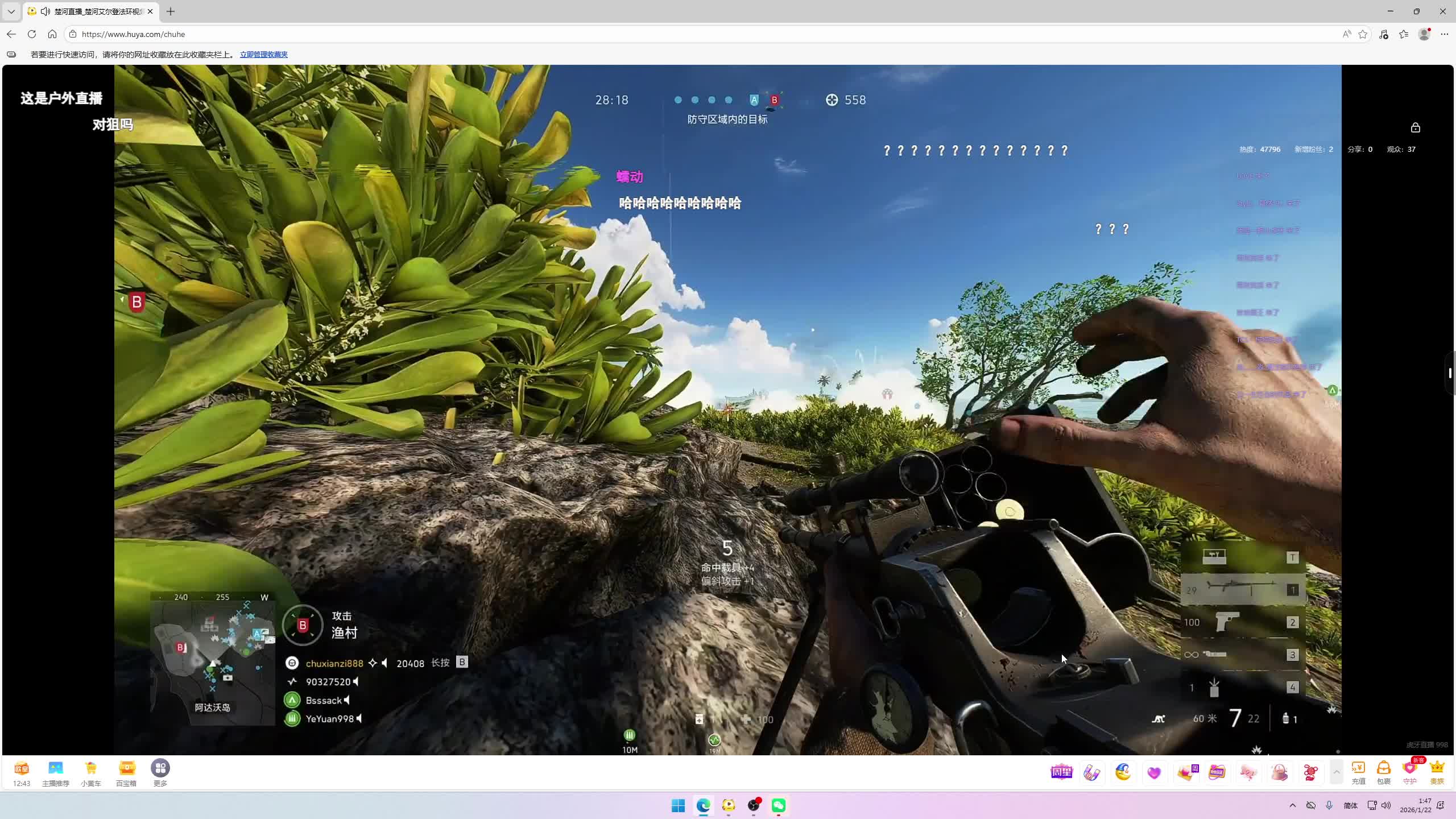Toggle the system microphone in the tray
This screenshot has height=819, width=1456.
point(1329,805)
